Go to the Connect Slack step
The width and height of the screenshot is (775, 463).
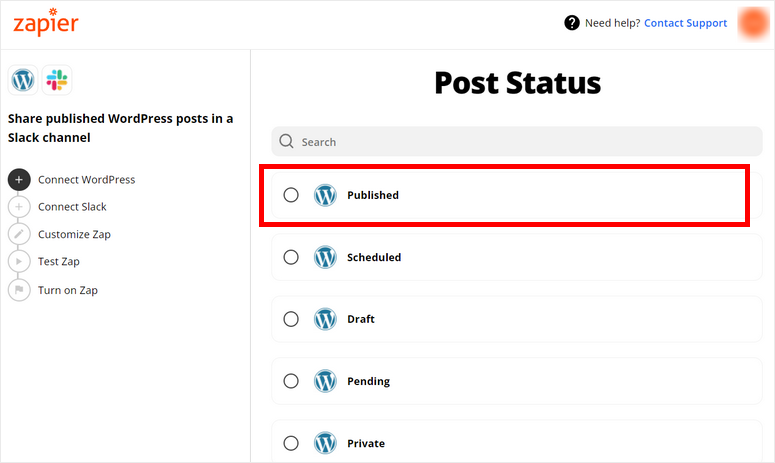(x=72, y=207)
